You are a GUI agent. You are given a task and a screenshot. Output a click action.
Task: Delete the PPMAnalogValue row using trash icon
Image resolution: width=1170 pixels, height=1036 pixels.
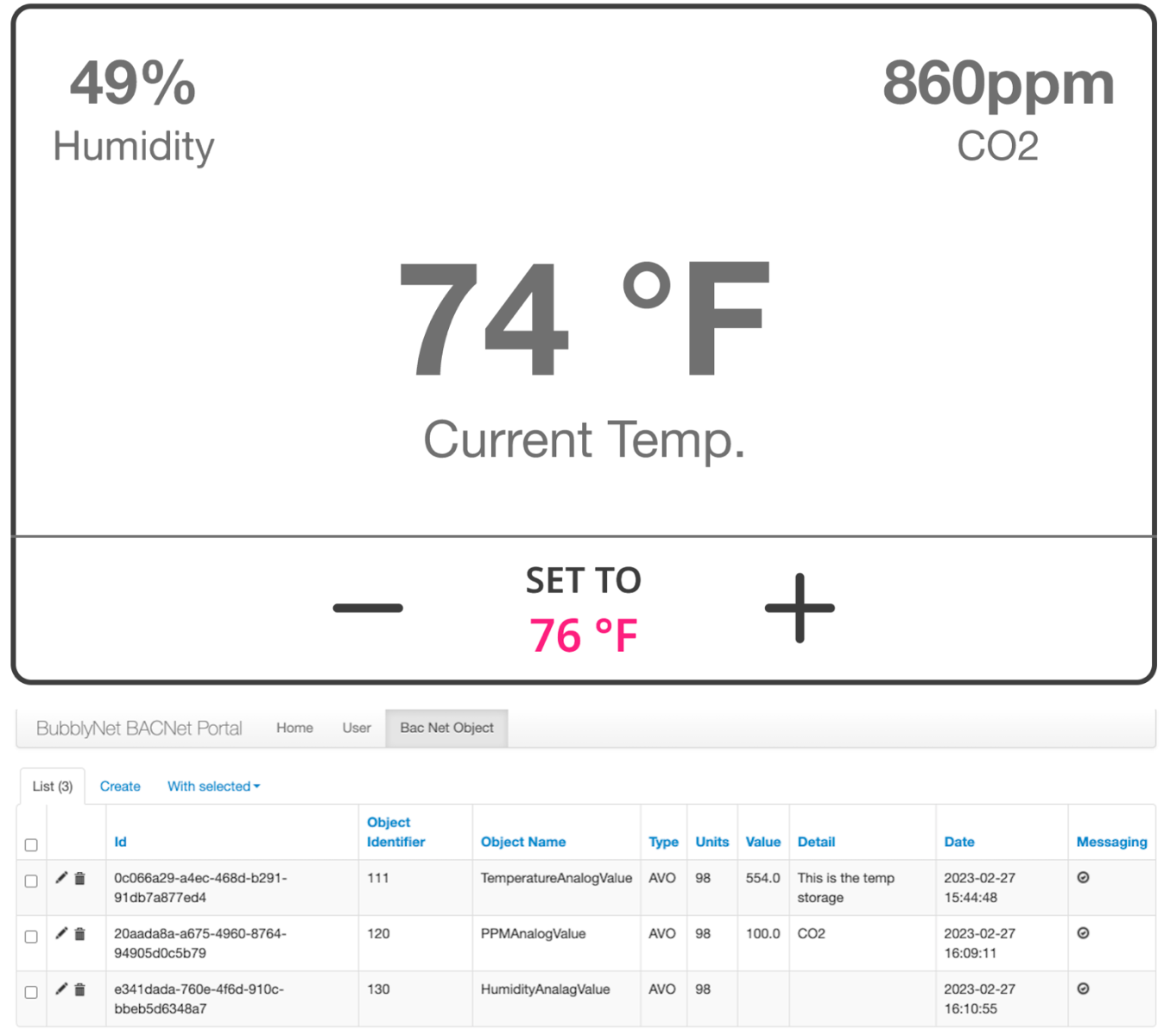[x=79, y=933]
